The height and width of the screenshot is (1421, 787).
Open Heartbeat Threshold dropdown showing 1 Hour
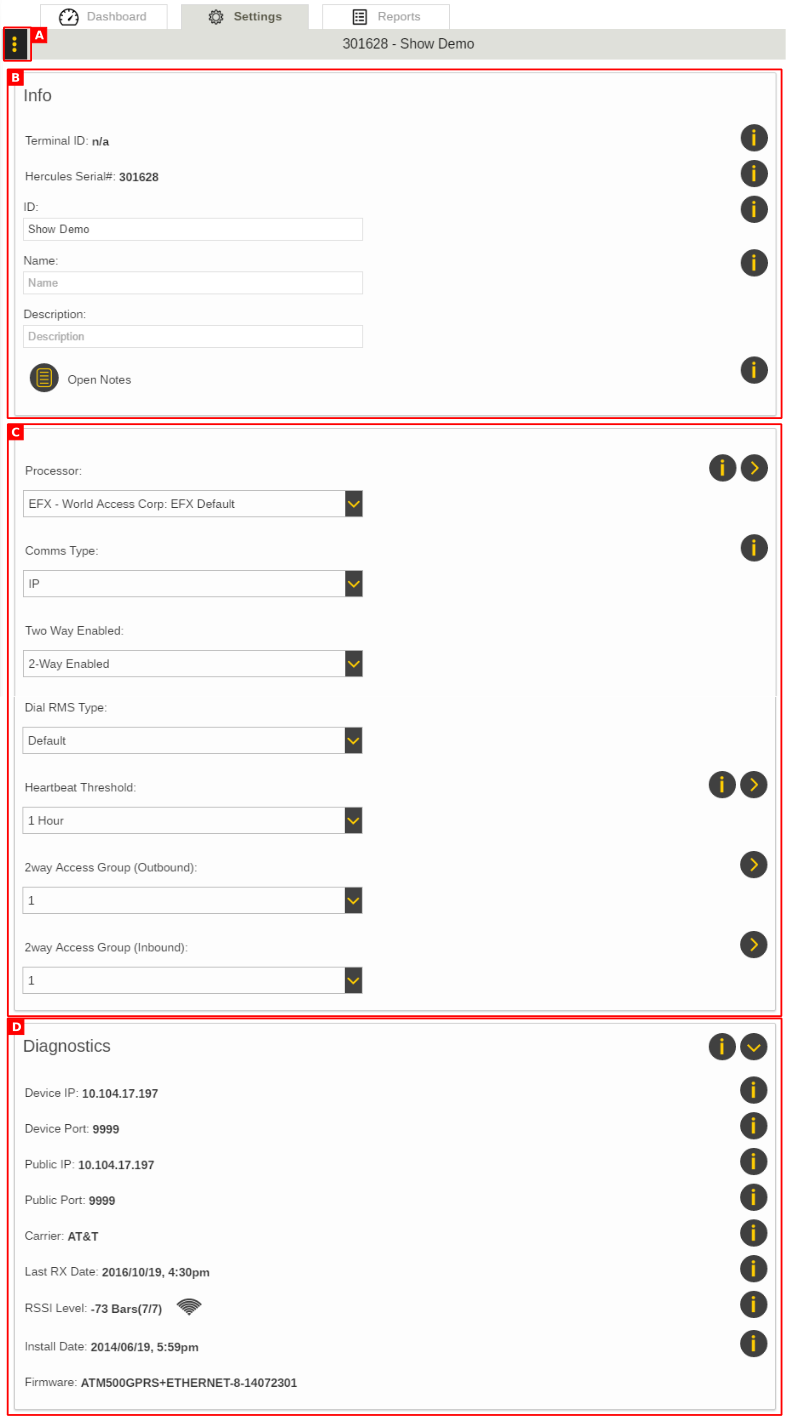(193, 821)
